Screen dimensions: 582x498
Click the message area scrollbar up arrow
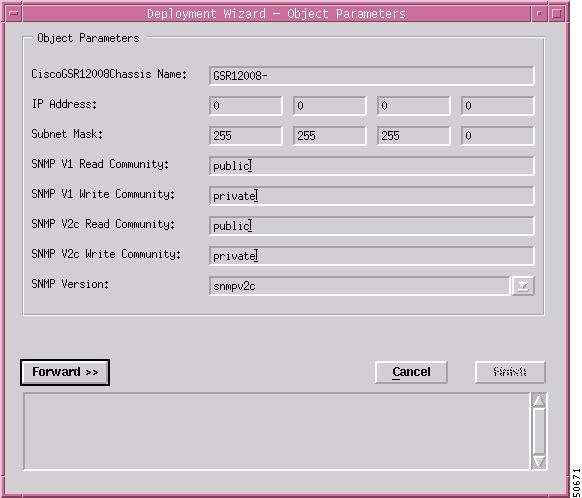coord(539,401)
